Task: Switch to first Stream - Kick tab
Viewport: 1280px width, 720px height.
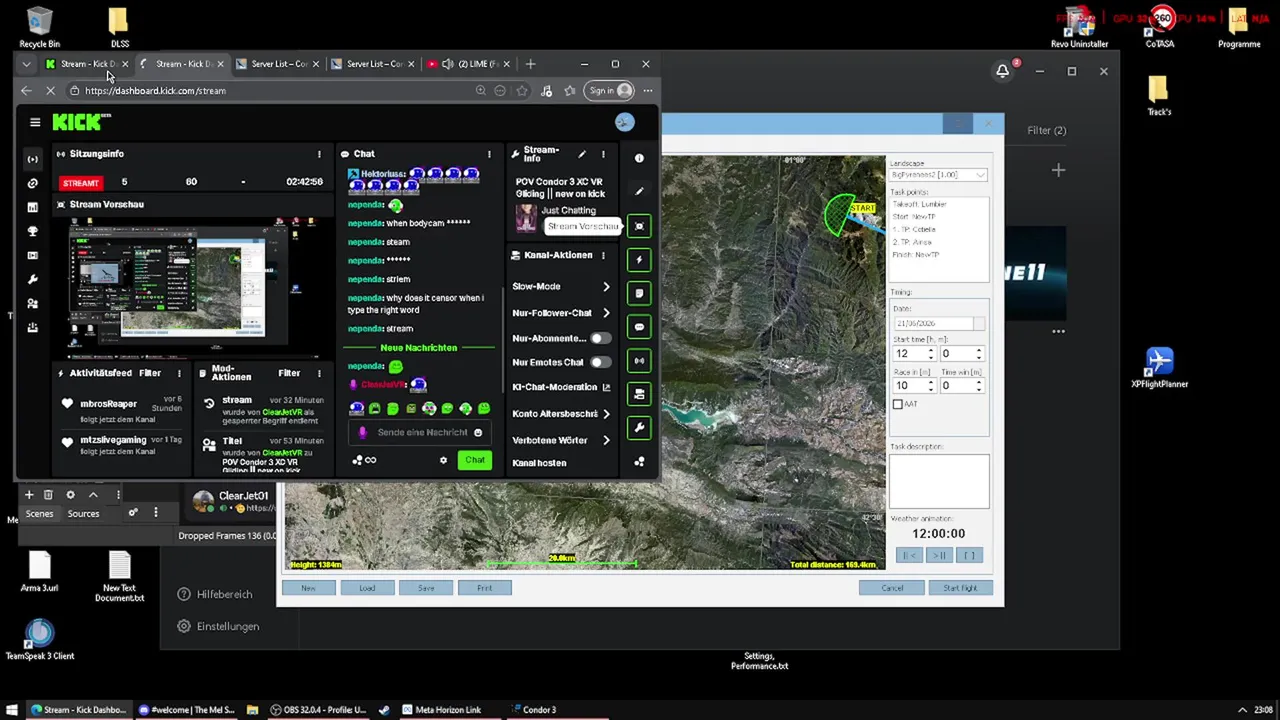Action: click(x=87, y=64)
